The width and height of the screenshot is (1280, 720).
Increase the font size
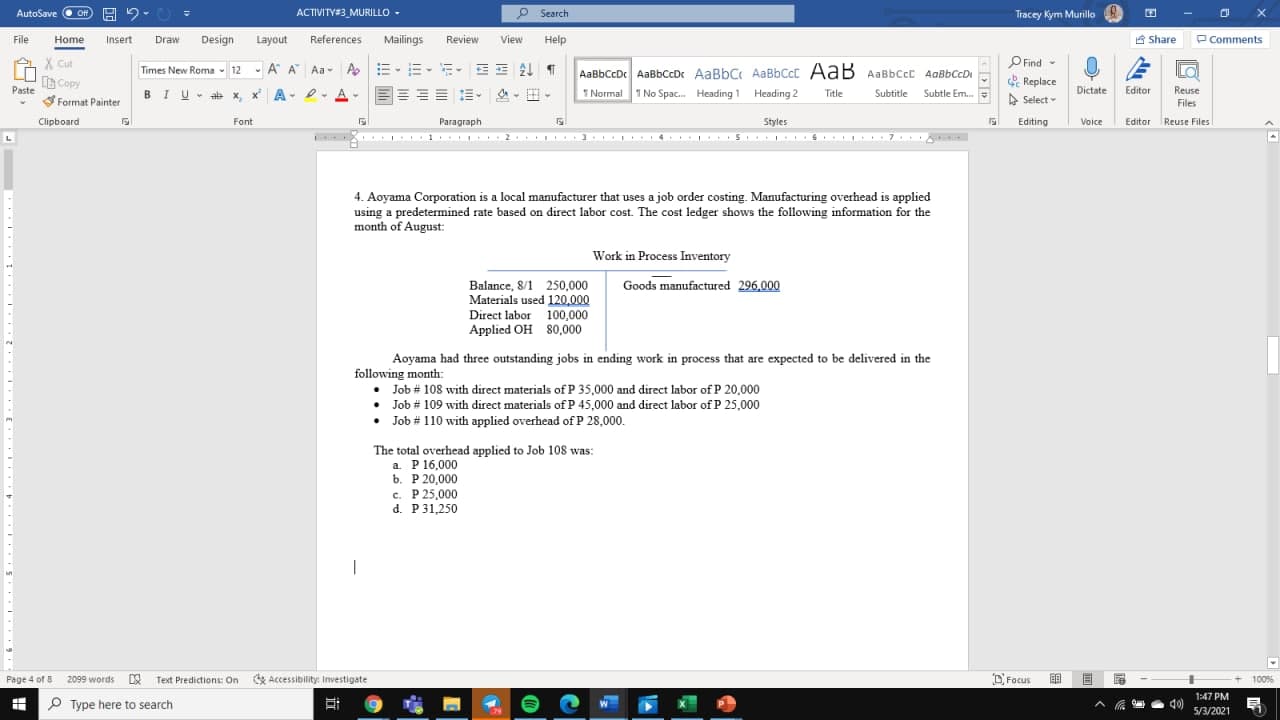tap(273, 70)
